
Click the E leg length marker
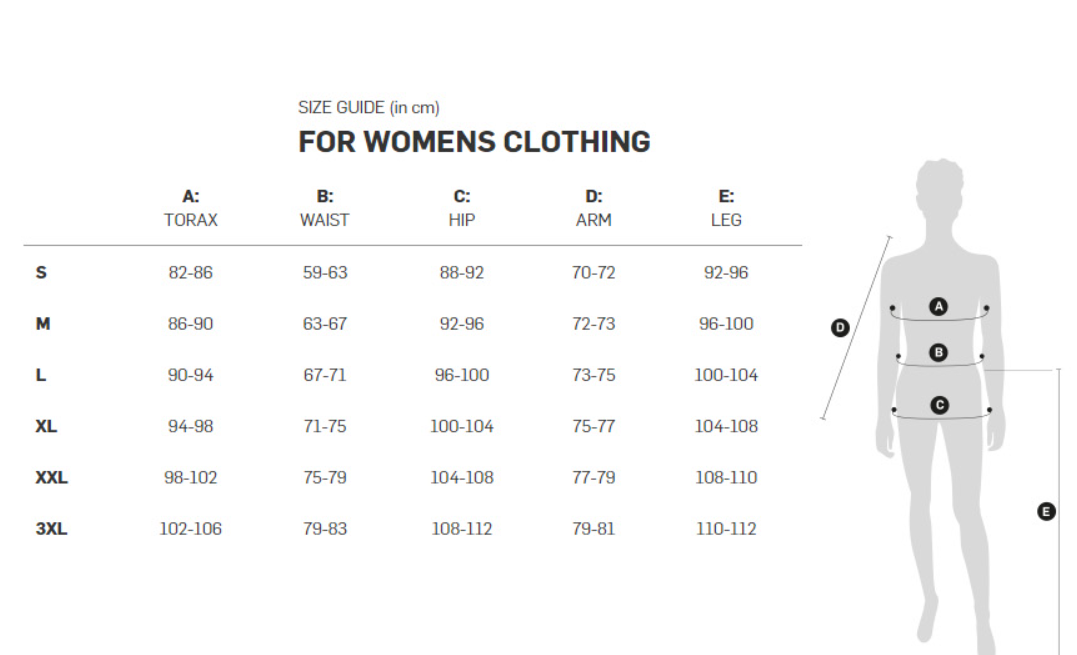click(x=1046, y=512)
